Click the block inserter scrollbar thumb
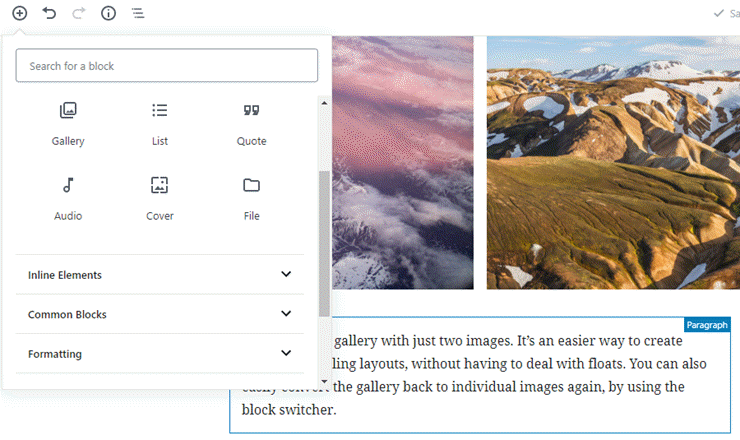Viewport: 740px width, 440px height. (x=324, y=244)
